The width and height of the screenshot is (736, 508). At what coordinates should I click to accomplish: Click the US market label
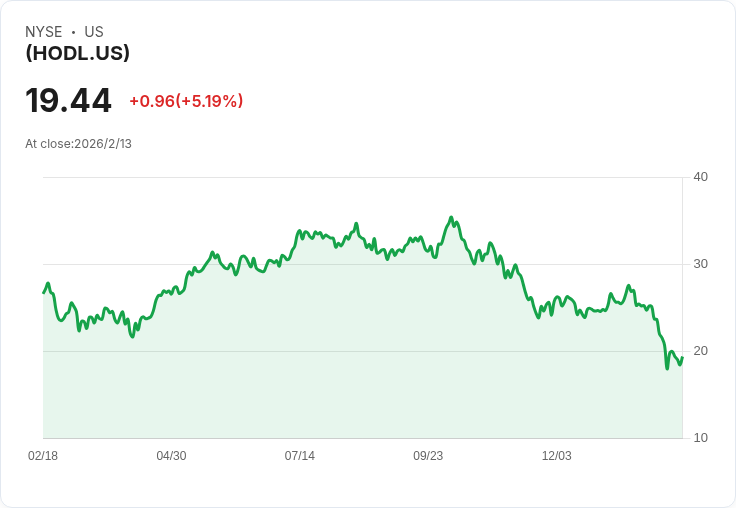tap(94, 32)
